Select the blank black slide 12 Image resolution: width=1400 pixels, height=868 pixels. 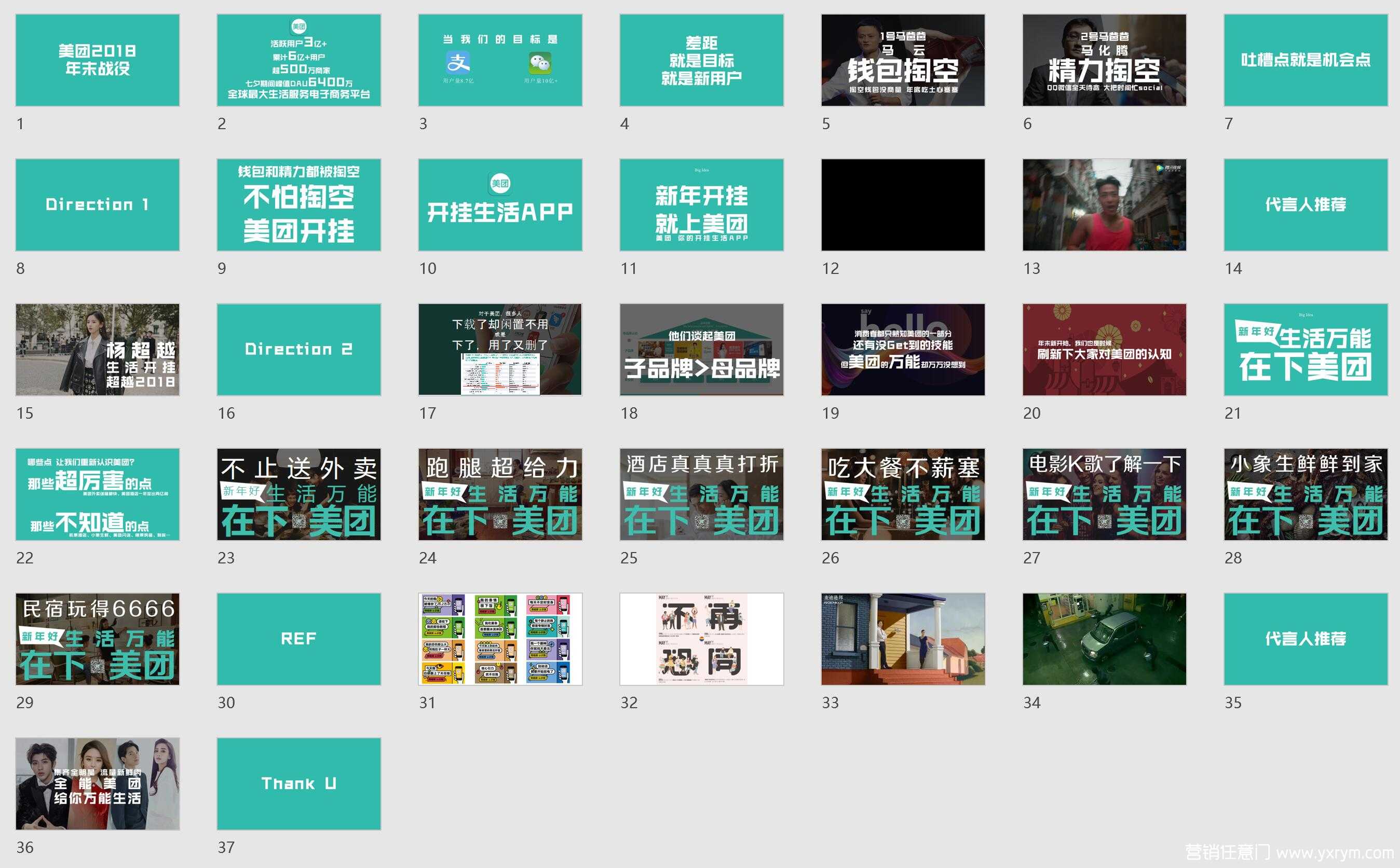(x=903, y=205)
